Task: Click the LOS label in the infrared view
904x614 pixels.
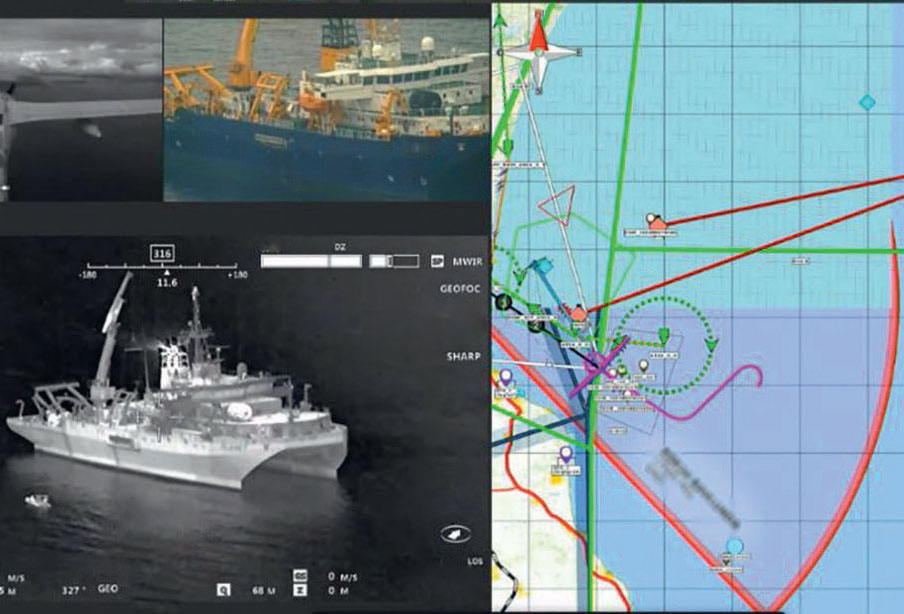Action: tap(474, 561)
